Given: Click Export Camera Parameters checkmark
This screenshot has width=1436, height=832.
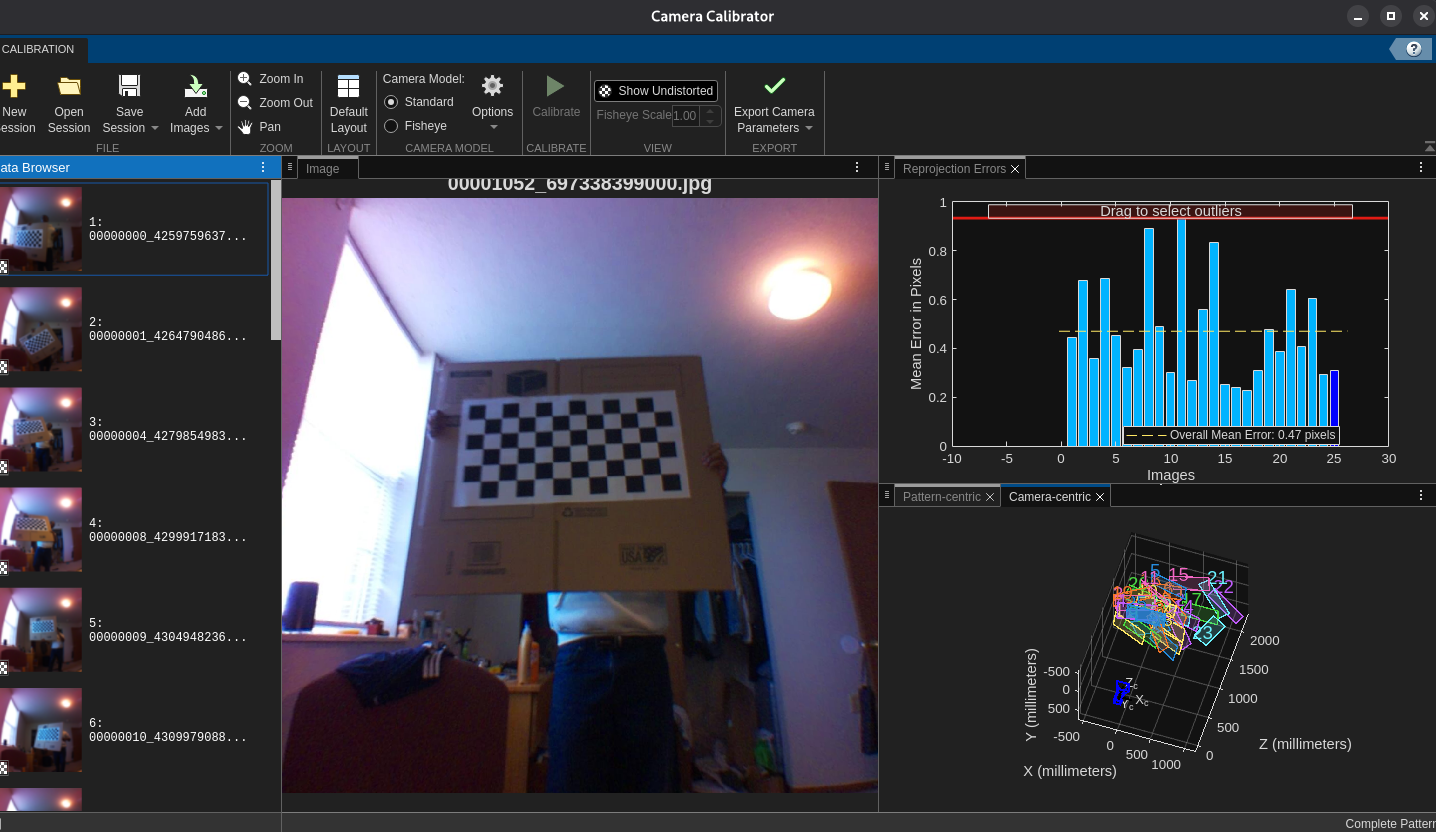Looking at the screenshot, I should coord(774,86).
